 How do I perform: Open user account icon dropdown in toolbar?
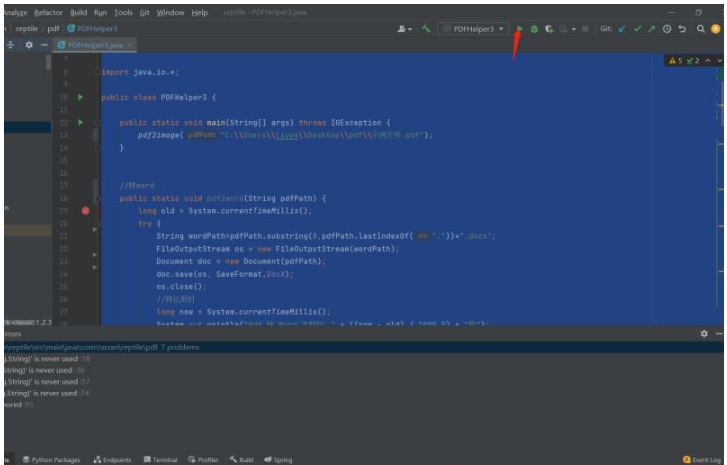point(404,29)
